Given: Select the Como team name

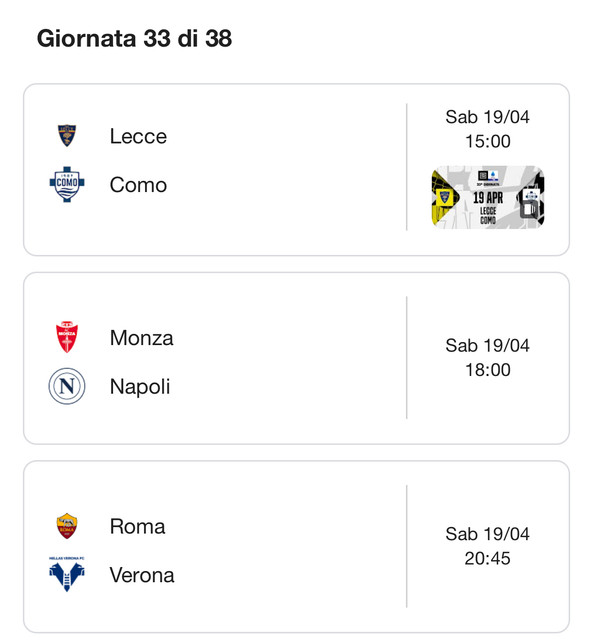Looking at the screenshot, I should (138, 185).
